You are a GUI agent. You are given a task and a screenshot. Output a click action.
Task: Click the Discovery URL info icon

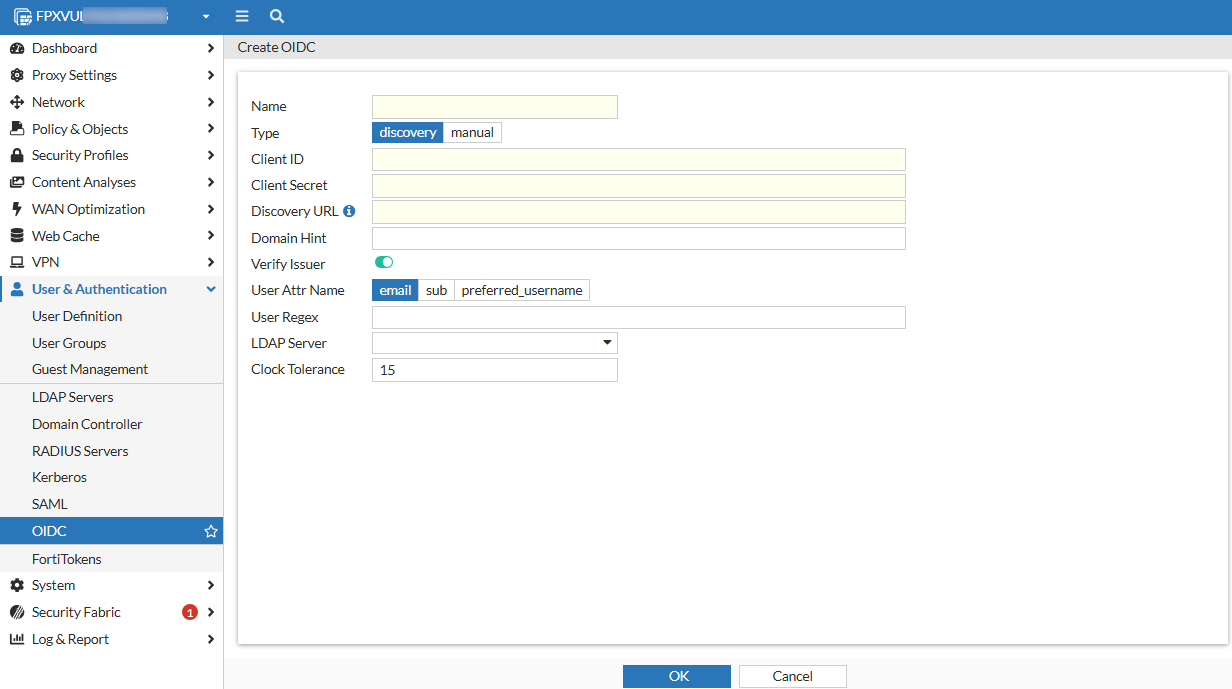coord(349,211)
